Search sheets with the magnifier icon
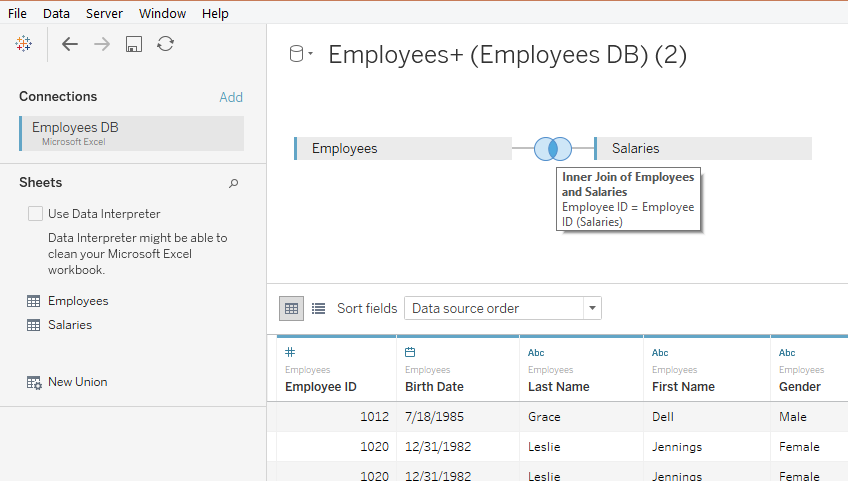The height and width of the screenshot is (481, 848). coord(234,183)
